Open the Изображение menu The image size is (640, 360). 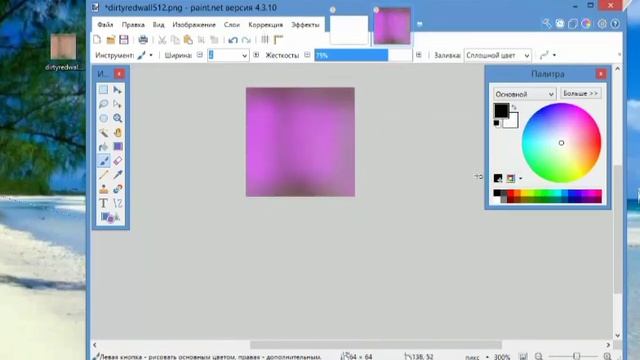[x=194, y=25]
